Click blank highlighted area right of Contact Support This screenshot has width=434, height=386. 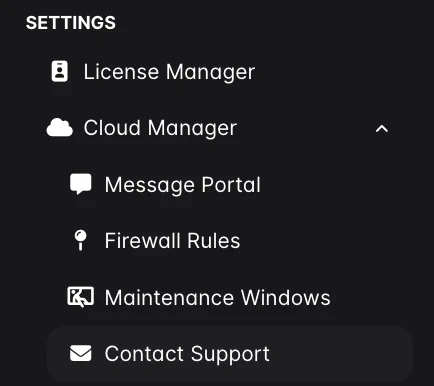pyautogui.click(x=340, y=354)
